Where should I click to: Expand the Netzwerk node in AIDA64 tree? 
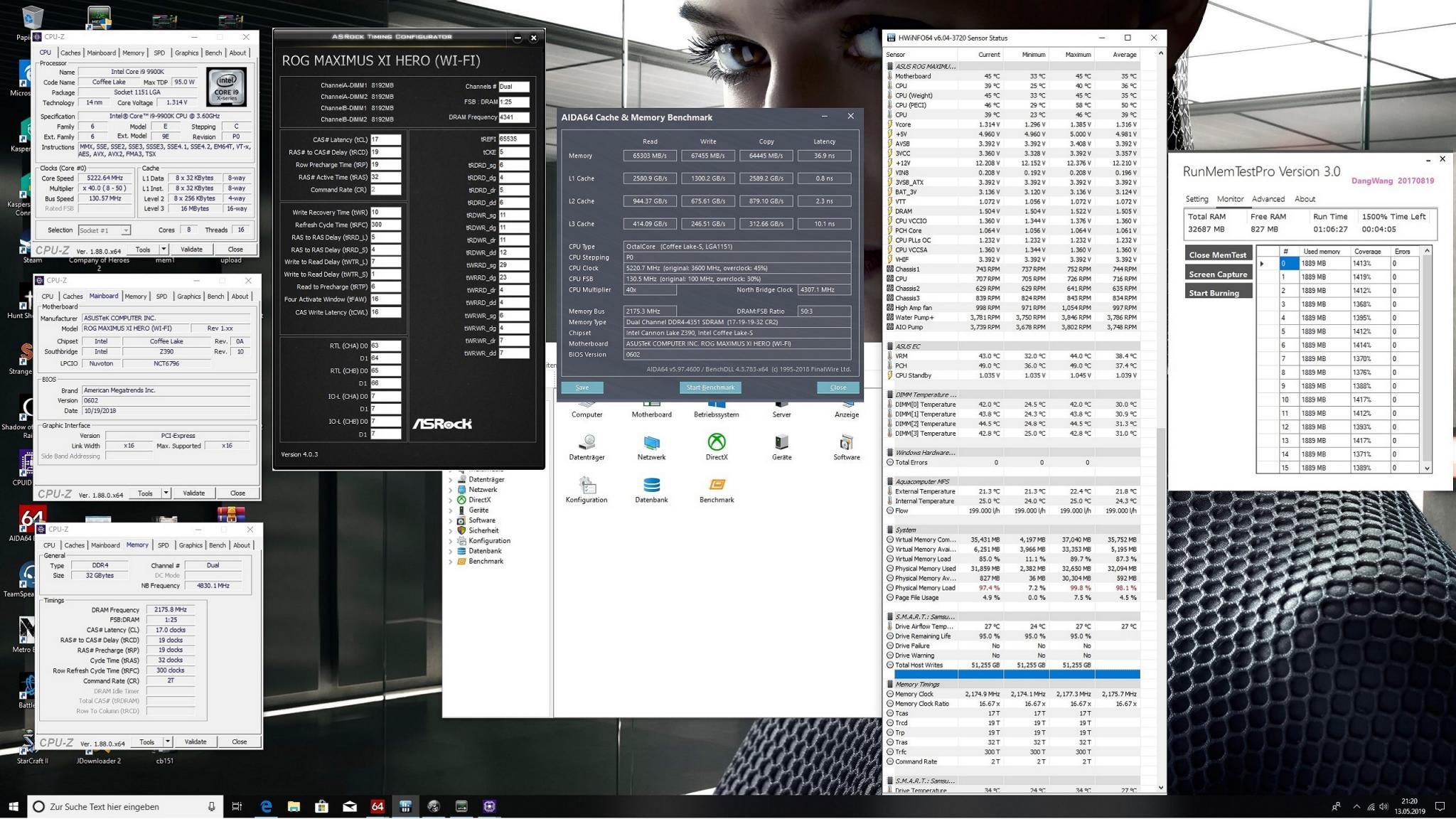[x=451, y=490]
